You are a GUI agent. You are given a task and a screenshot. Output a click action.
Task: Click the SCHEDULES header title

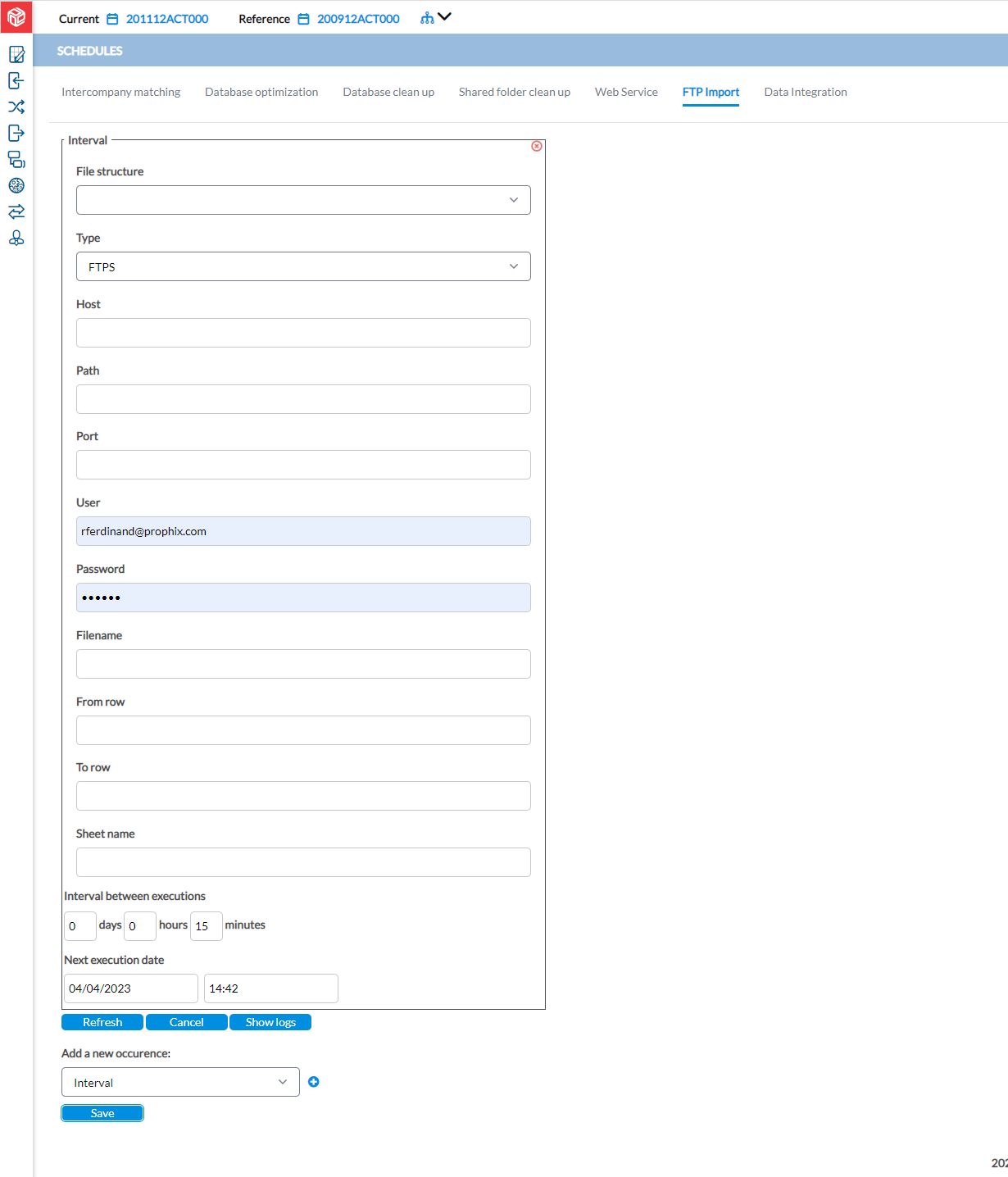pos(89,51)
